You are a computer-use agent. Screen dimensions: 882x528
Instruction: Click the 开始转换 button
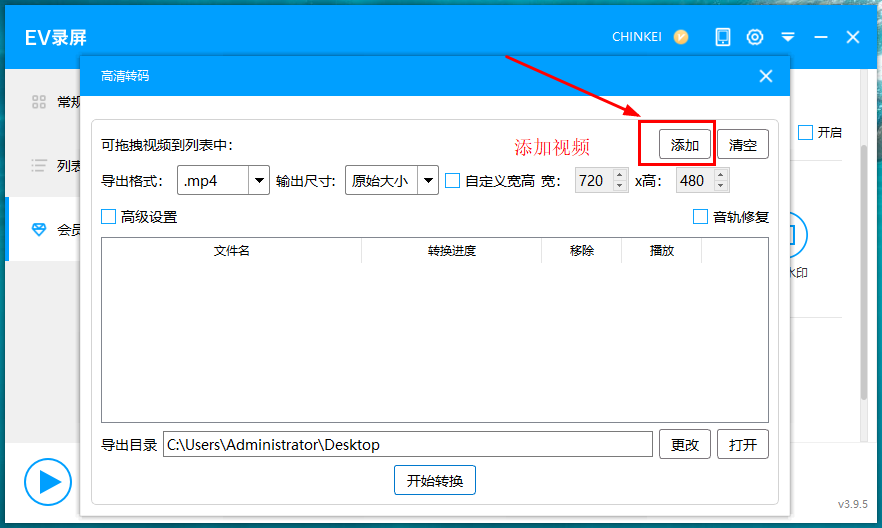click(x=434, y=480)
